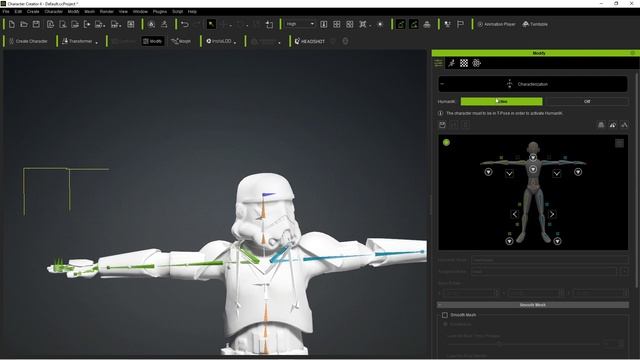Open the Character menu
Viewport: 640px width, 360px height.
point(53,11)
